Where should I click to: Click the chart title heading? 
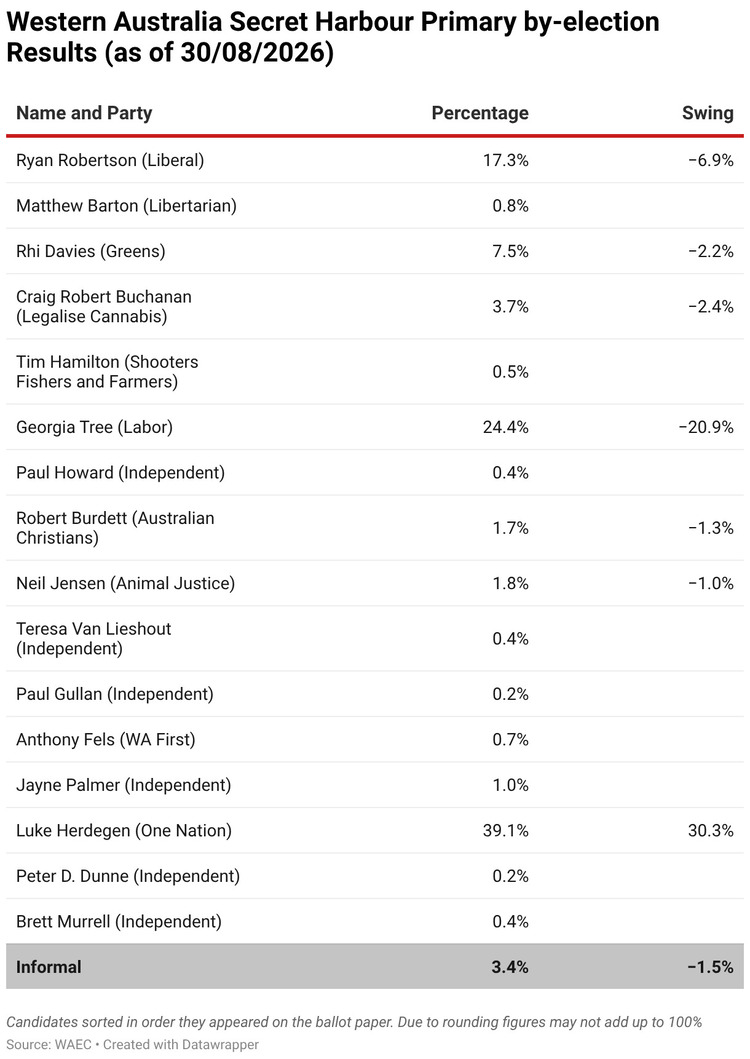tap(333, 37)
